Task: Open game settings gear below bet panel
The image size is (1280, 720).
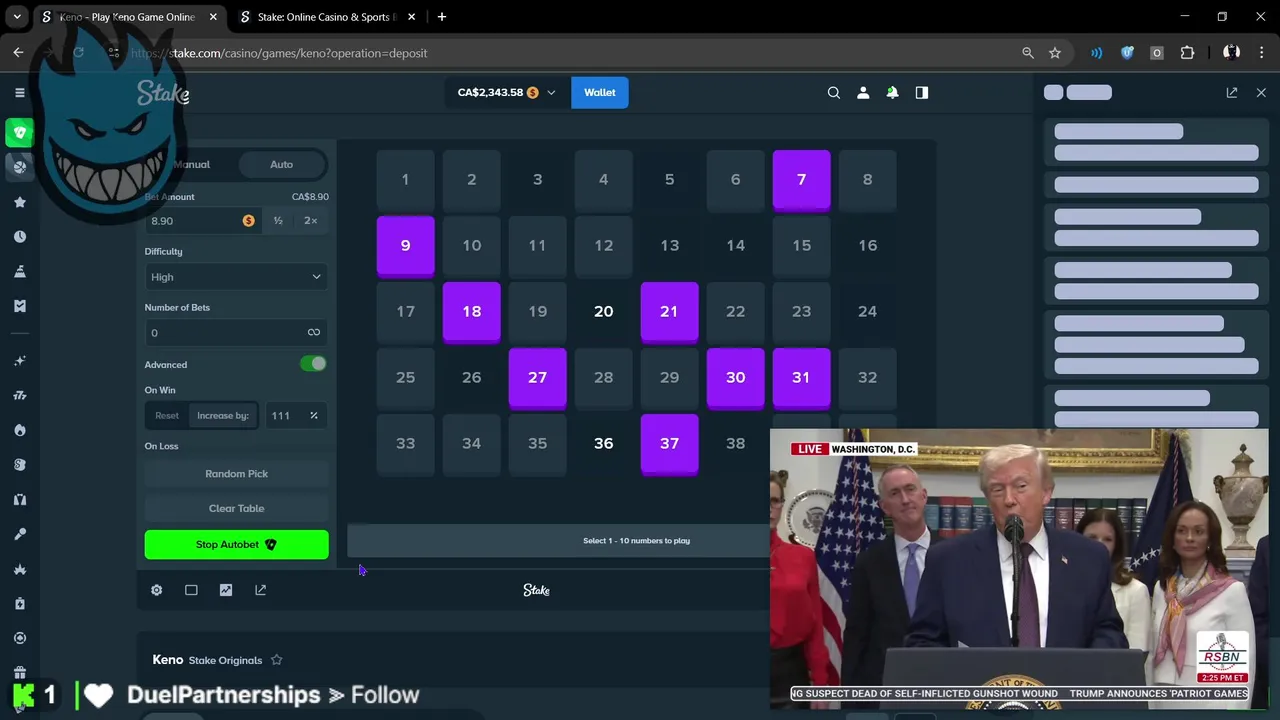Action: click(157, 590)
